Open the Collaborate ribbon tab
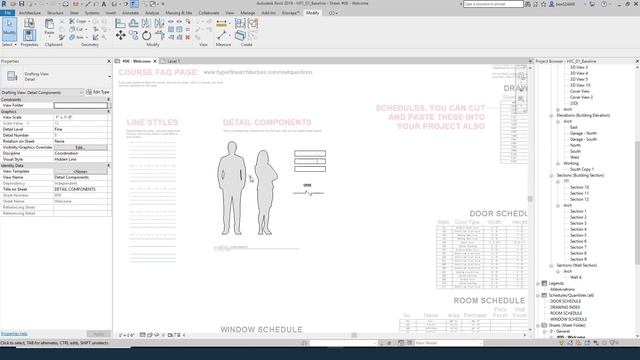This screenshot has width=640, height=360. [x=209, y=13]
